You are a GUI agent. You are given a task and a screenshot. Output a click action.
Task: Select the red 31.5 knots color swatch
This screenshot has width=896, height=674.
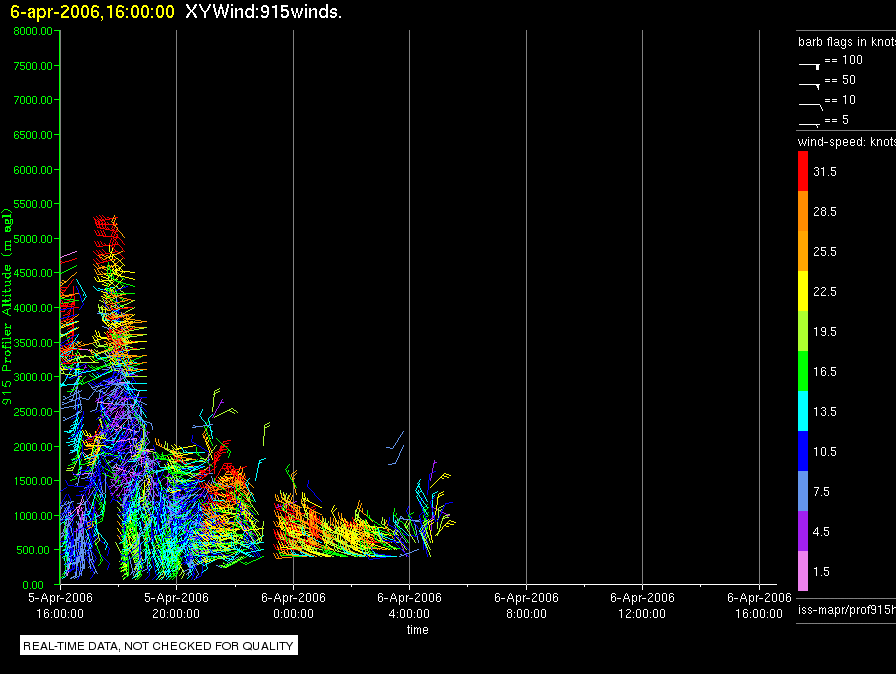click(802, 172)
